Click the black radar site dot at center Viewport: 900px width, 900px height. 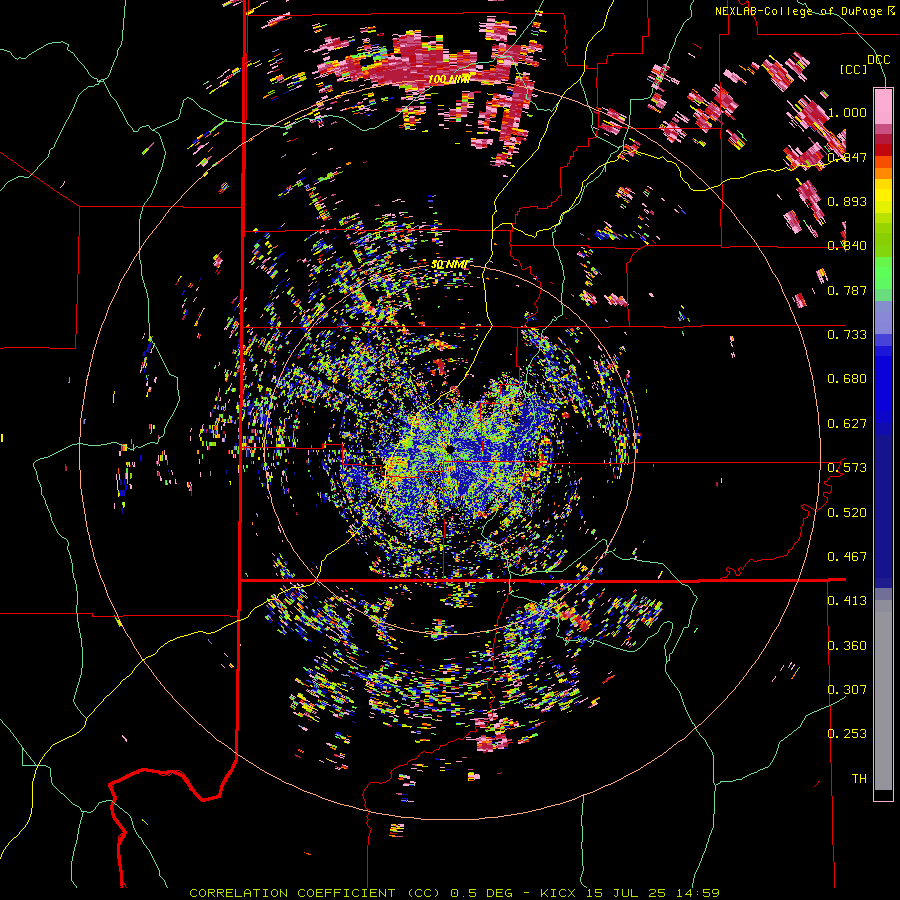coord(449,448)
